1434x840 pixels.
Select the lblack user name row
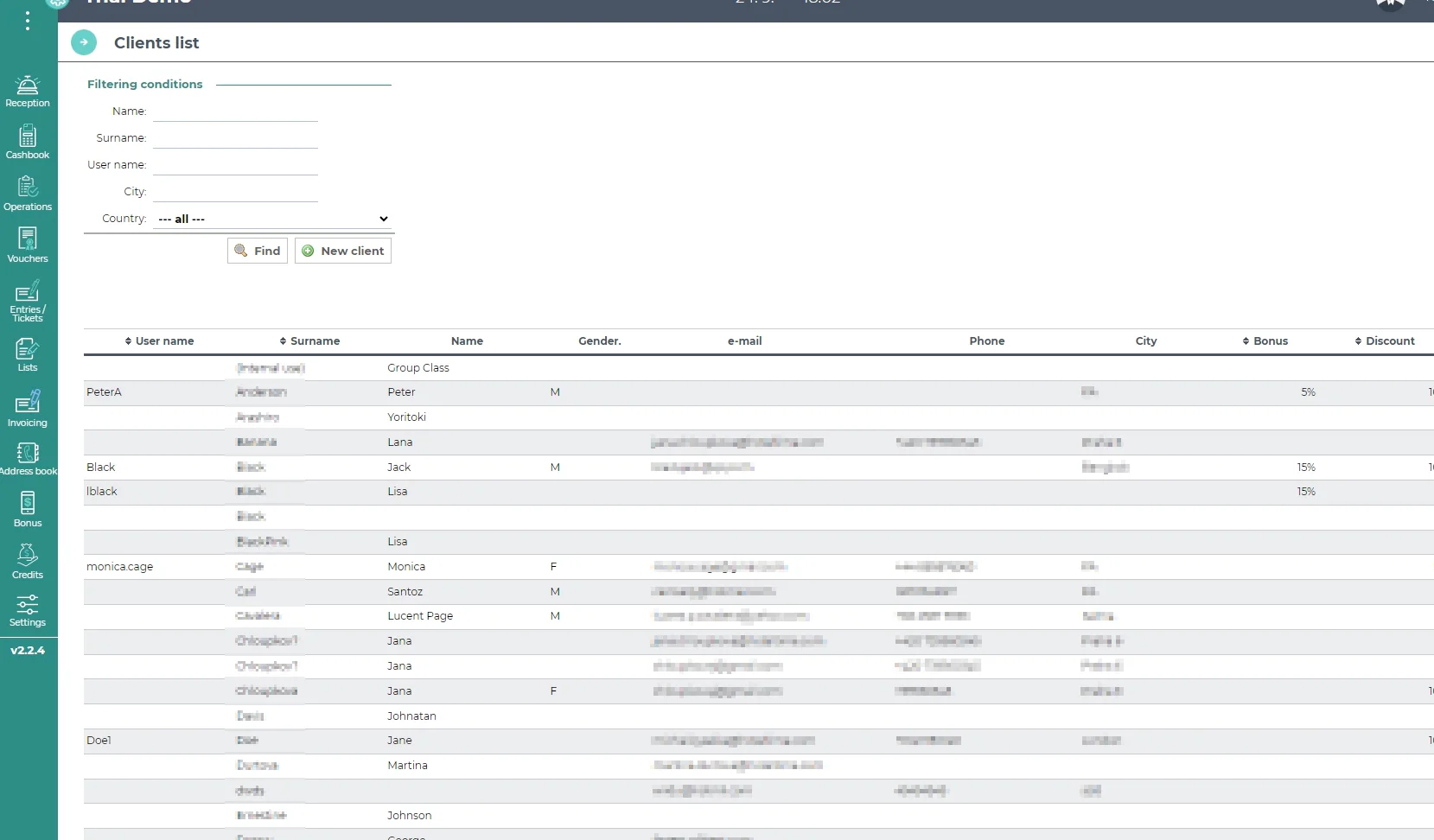(x=759, y=492)
